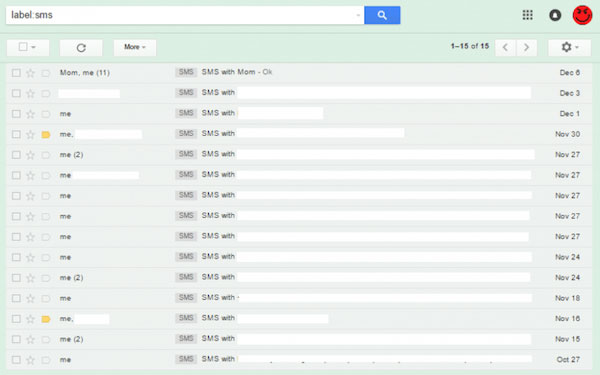This screenshot has width=600, height=375.
Task: Click SMS label tag on Nov 18 row
Action: [186, 297]
